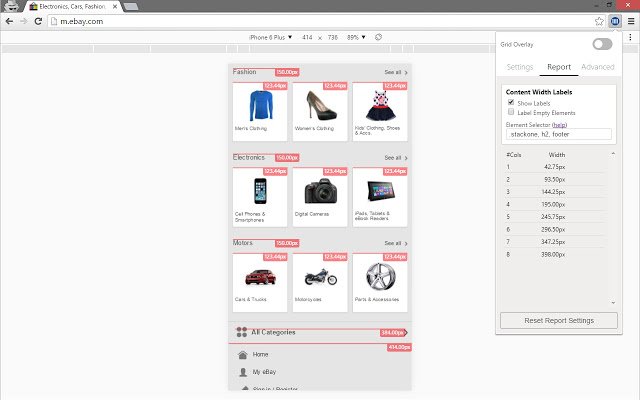Click report table scroll up arrow

[613, 154]
